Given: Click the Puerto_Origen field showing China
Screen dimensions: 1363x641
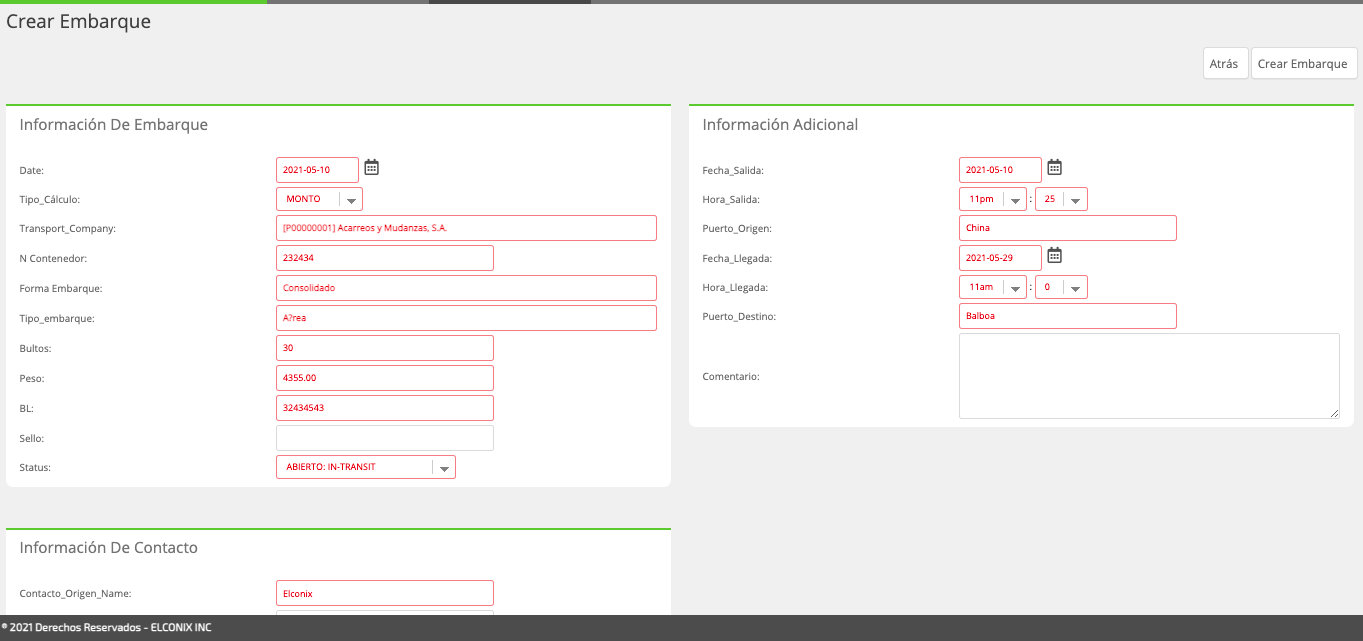Looking at the screenshot, I should pos(1068,228).
